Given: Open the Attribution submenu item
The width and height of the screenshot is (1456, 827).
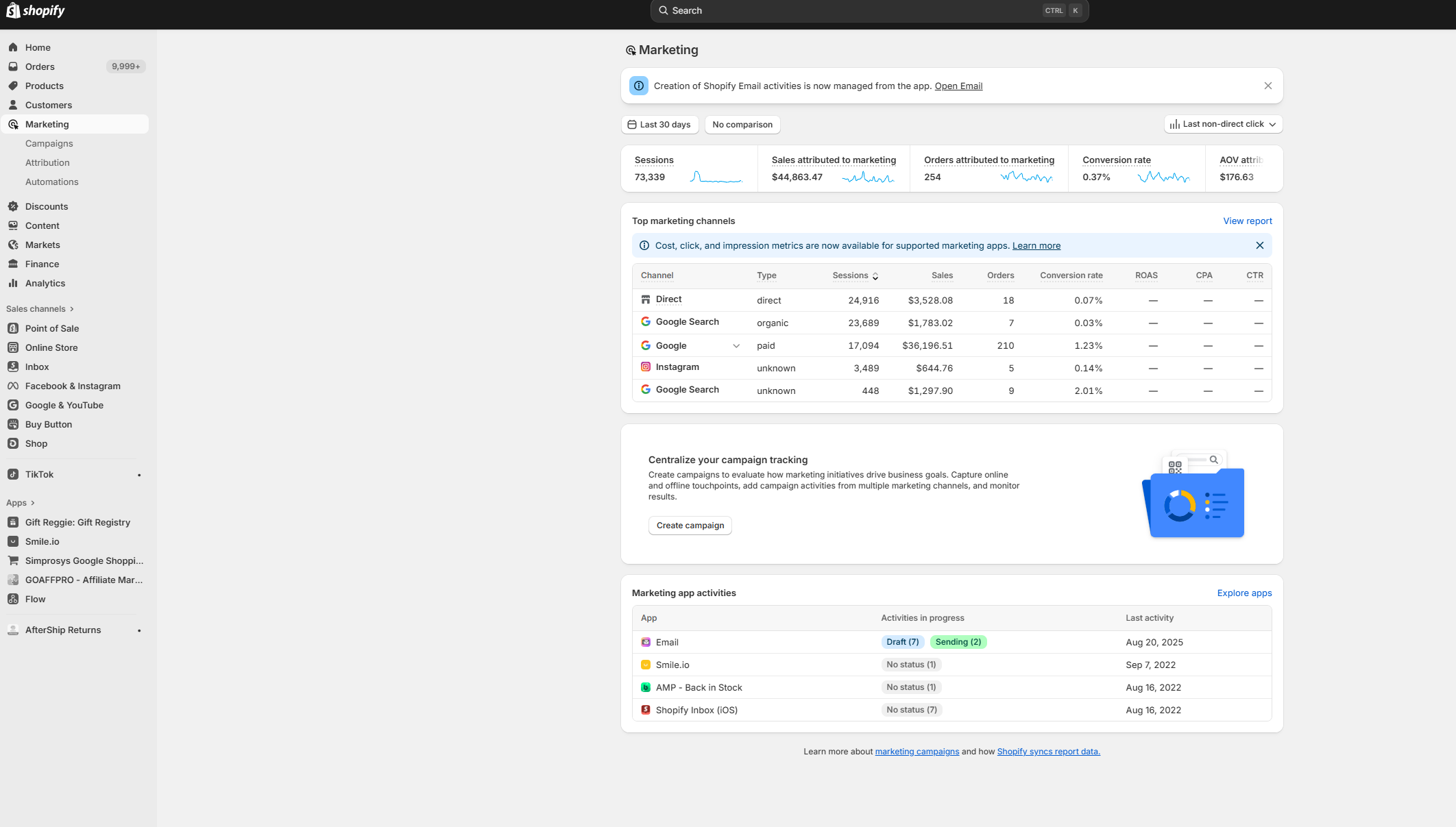Looking at the screenshot, I should 47,162.
